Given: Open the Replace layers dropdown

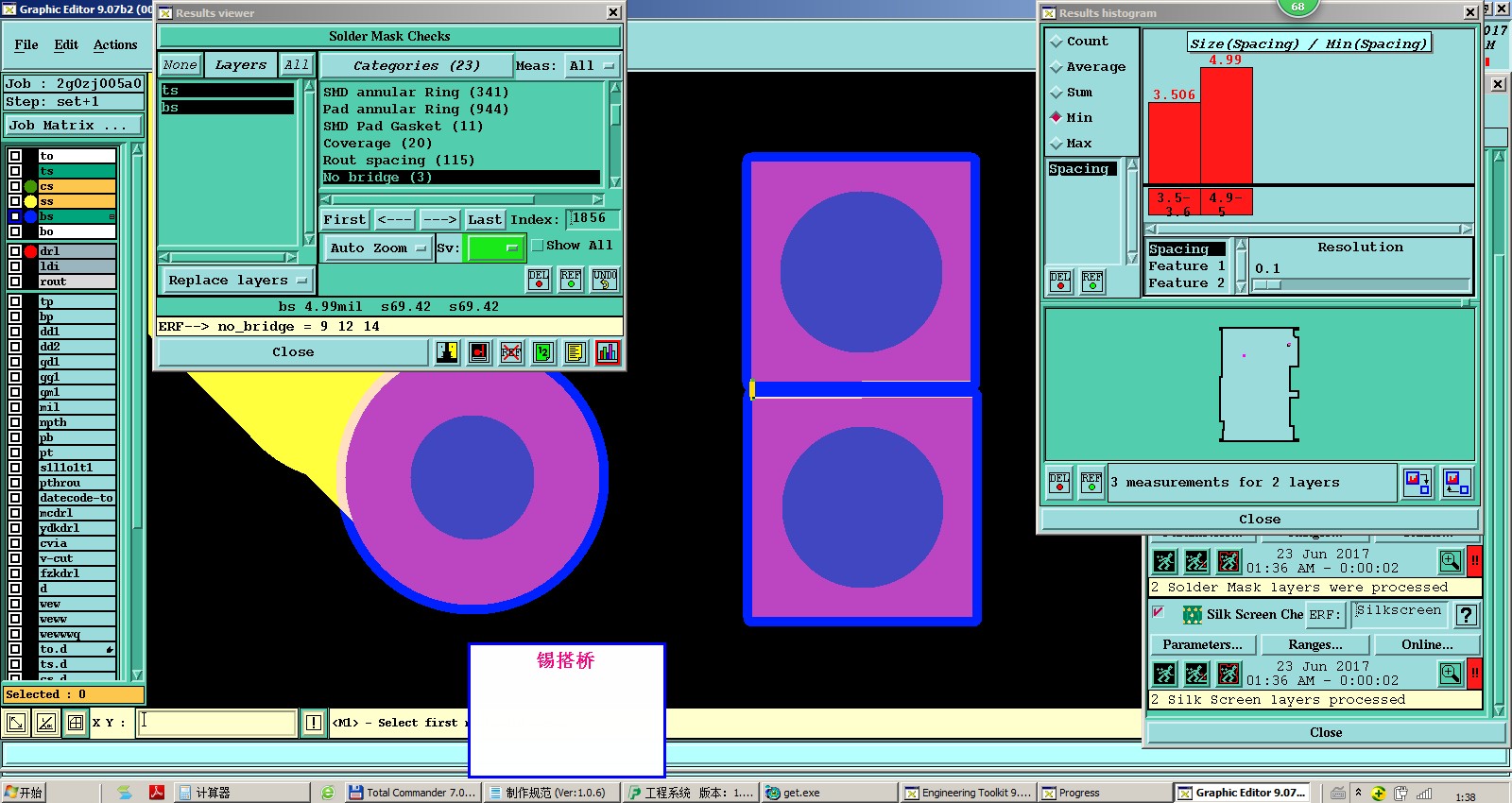Looking at the screenshot, I should pos(237,281).
